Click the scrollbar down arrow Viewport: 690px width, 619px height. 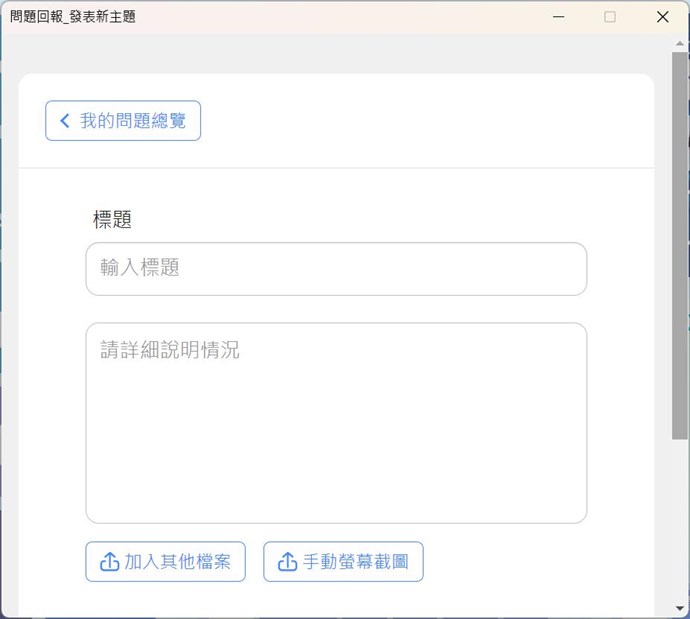(x=680, y=609)
